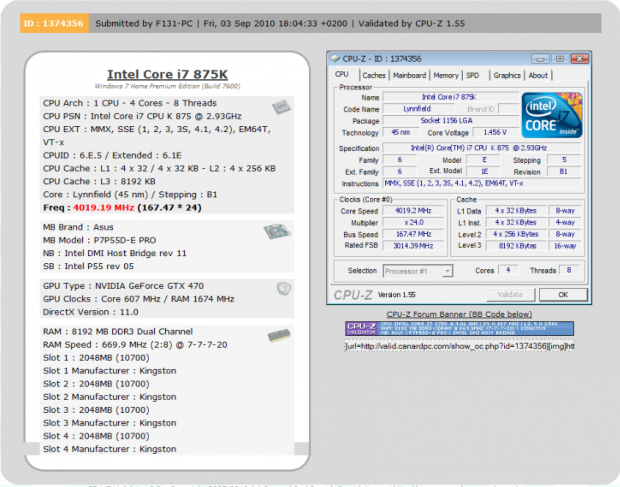This screenshot has width=620, height=487.
Task: Click the Bus Speed value 167.47 MHz
Action: (x=413, y=234)
